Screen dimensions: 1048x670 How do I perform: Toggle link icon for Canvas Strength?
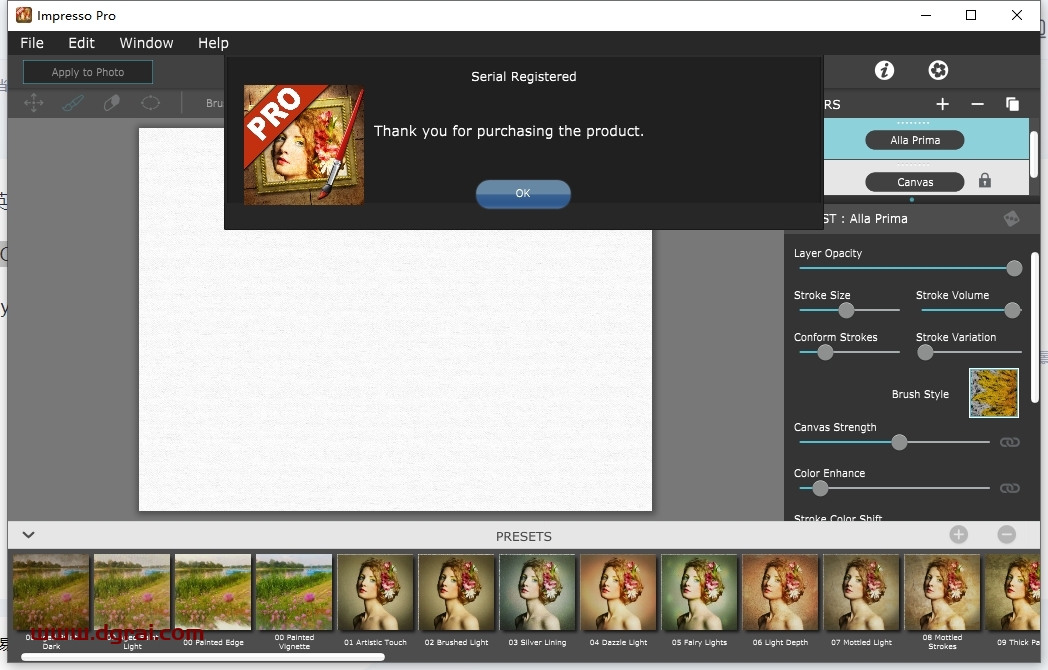pos(1009,442)
